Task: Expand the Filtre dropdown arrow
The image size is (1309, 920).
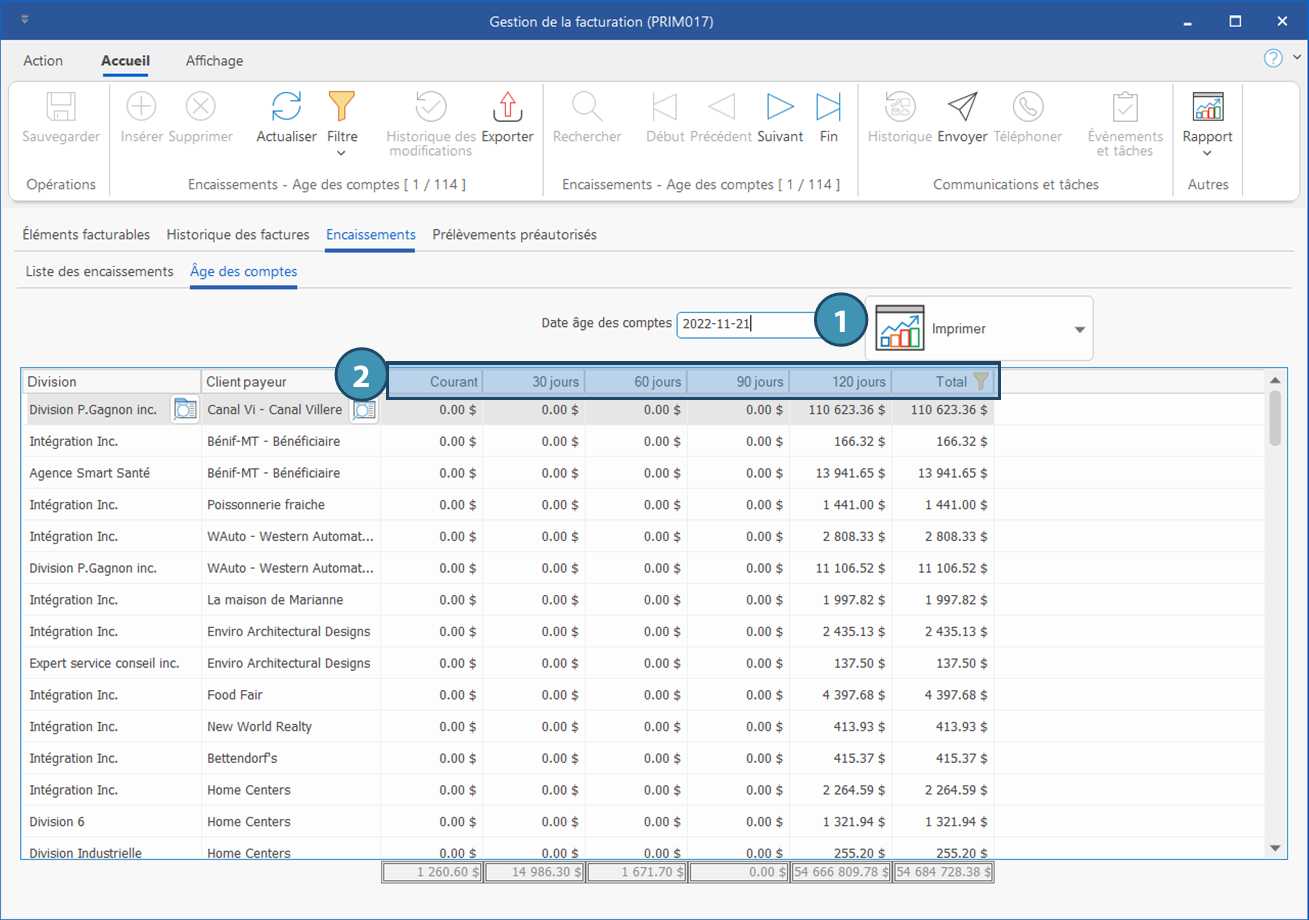Action: coord(342,153)
